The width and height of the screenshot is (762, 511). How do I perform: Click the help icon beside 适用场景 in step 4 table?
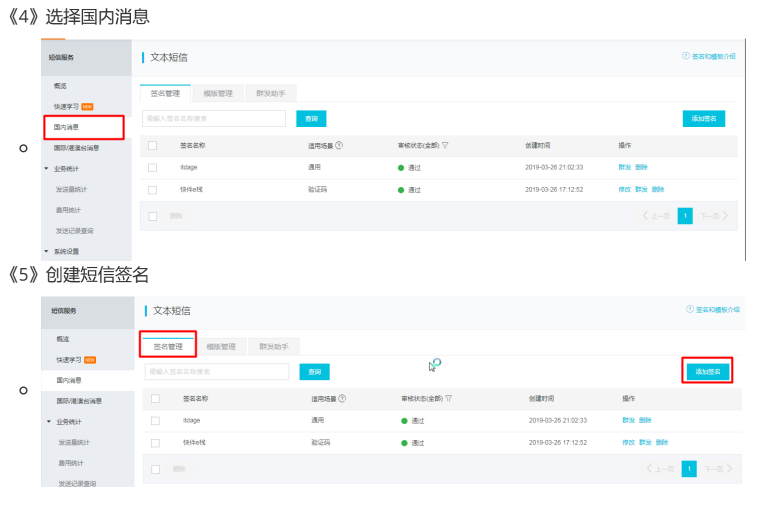(339, 145)
